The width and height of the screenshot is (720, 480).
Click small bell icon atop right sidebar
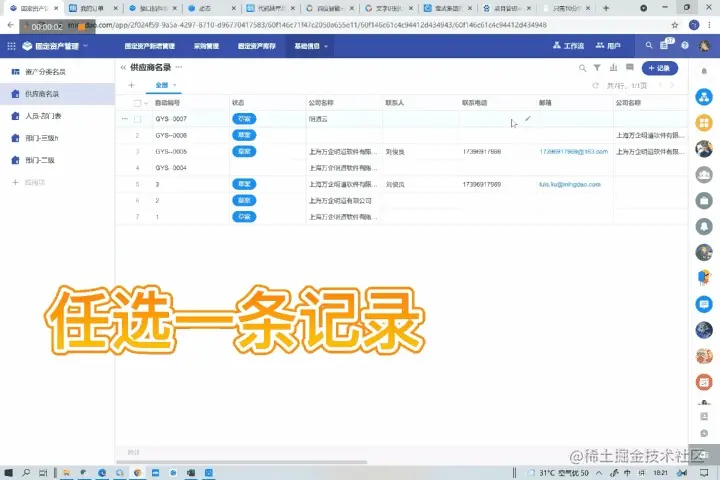(x=704, y=71)
